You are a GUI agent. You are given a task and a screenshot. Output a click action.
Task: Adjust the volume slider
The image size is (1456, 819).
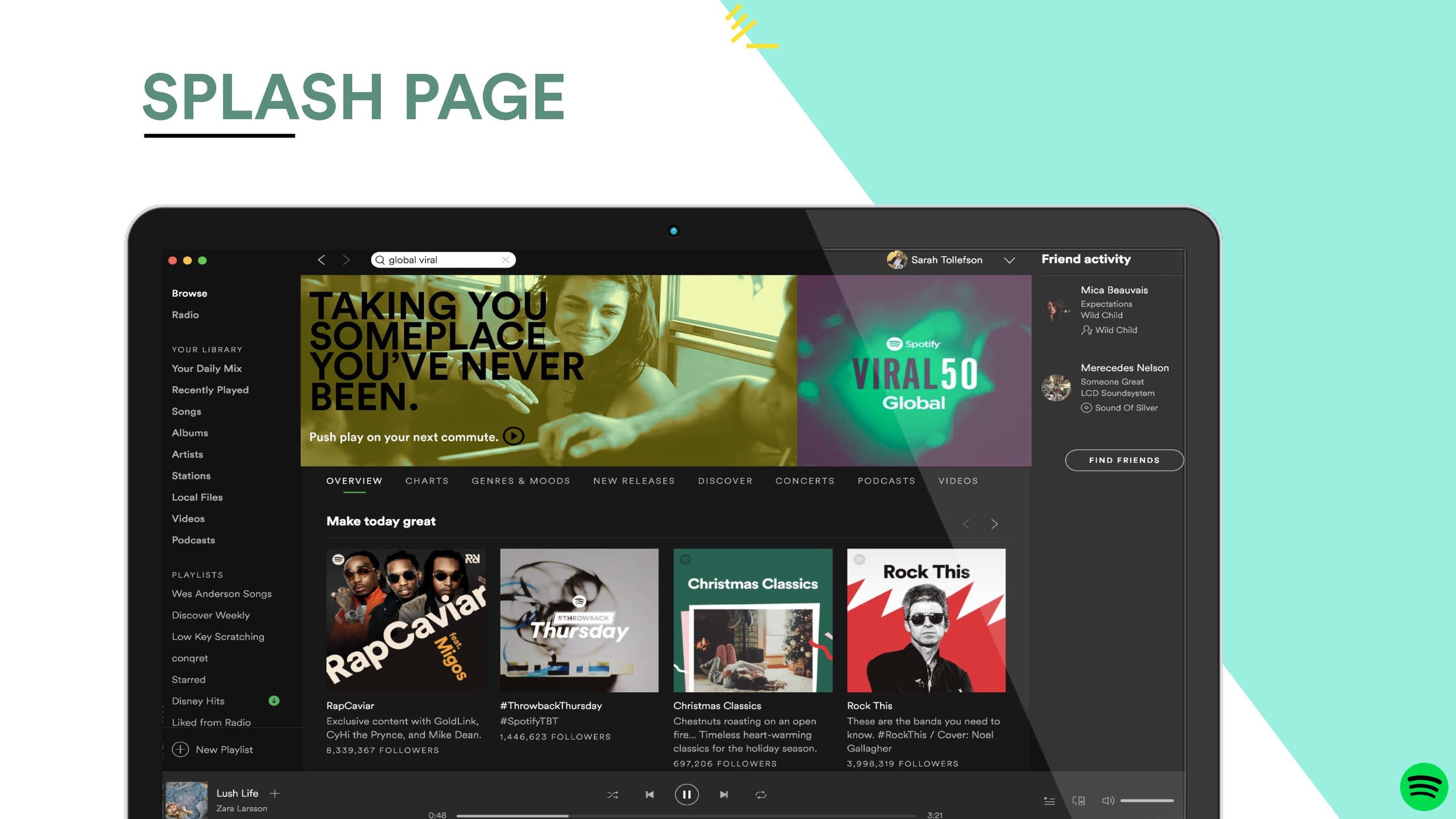(1147, 801)
